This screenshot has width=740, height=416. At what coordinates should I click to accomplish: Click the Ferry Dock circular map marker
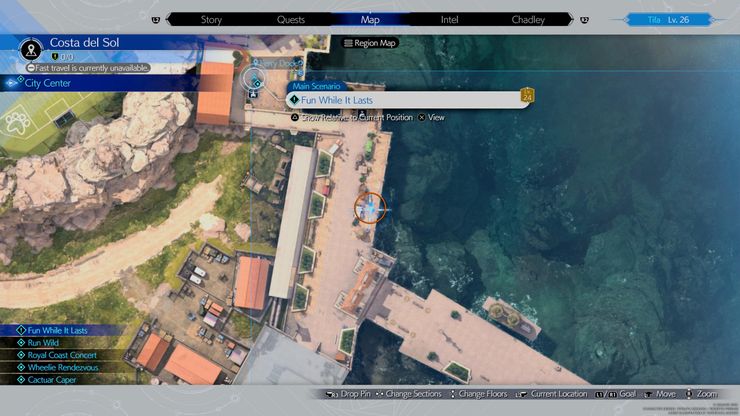coord(254,78)
